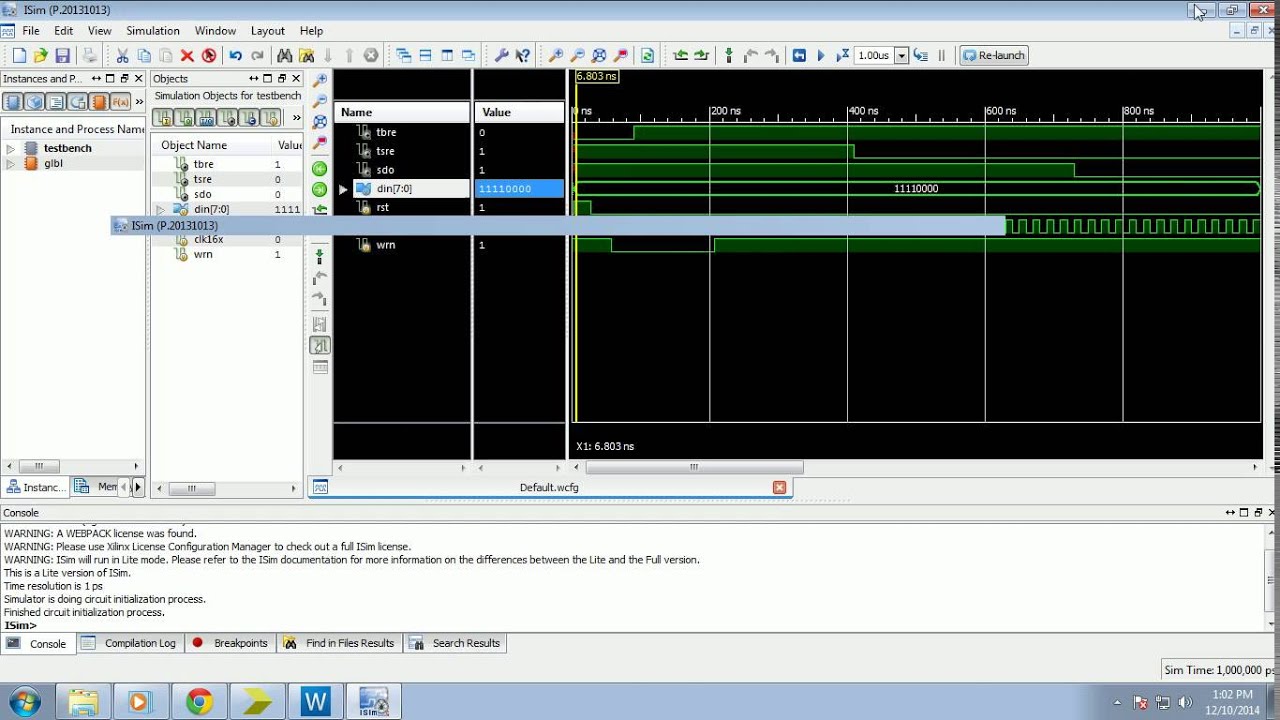Open the Edit menu
This screenshot has width=1280, height=720.
(x=63, y=31)
